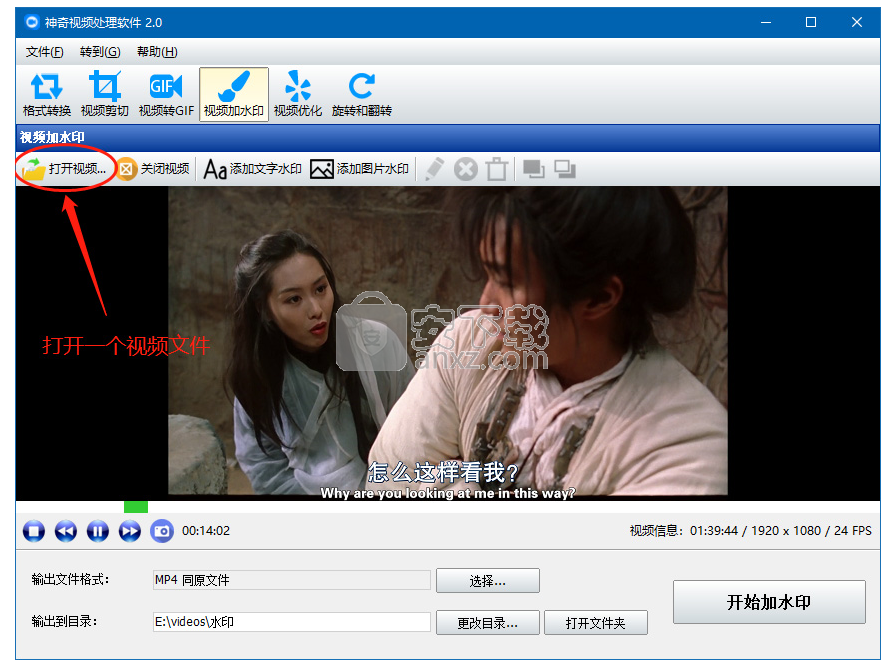The width and height of the screenshot is (889, 666).
Task: Click 打开视频 to open a video
Action: 65,168
